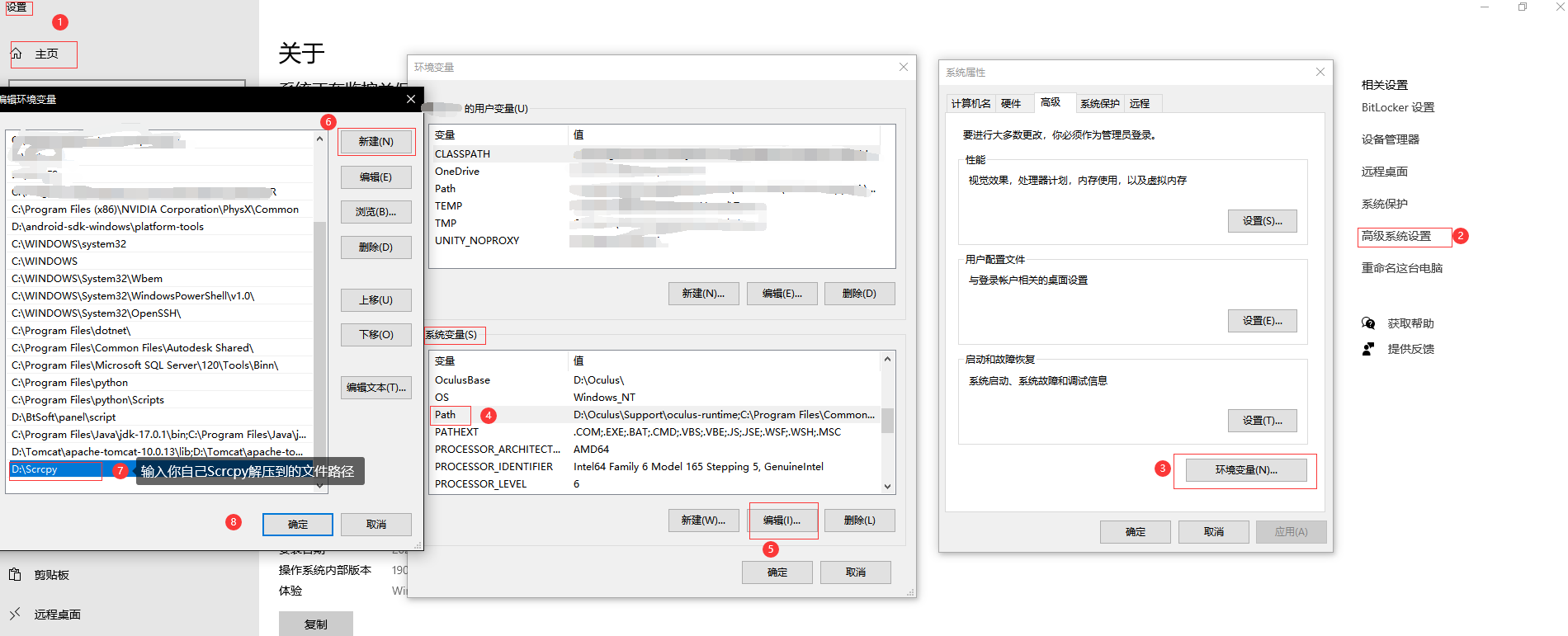Click the 编辑文本(T)... button

pyautogui.click(x=375, y=388)
